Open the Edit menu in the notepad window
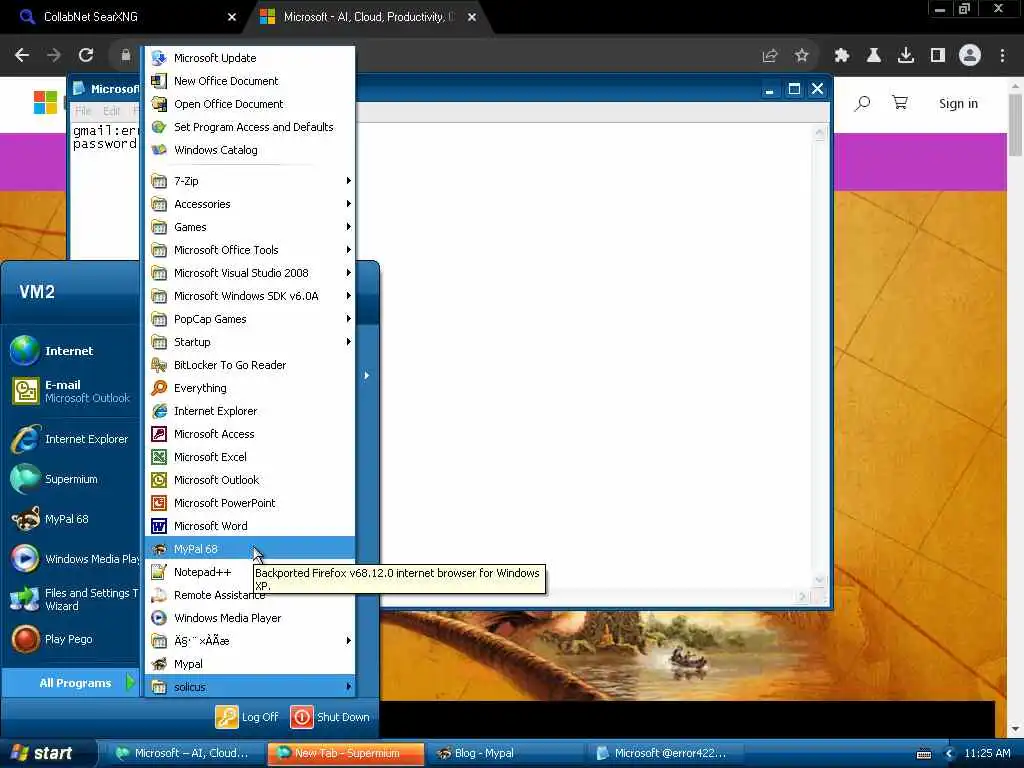 [112, 110]
